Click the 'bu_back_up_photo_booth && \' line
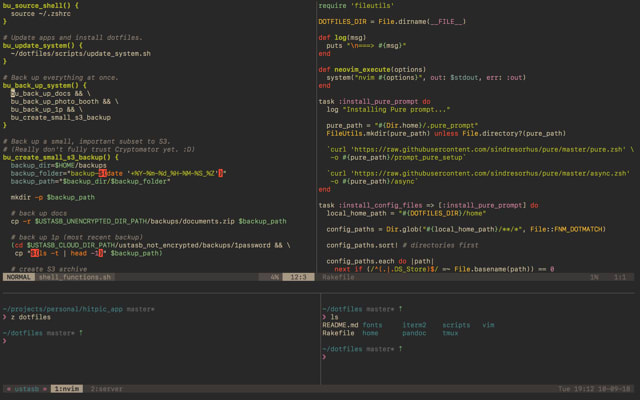This screenshot has width=640, height=400. 65,102
